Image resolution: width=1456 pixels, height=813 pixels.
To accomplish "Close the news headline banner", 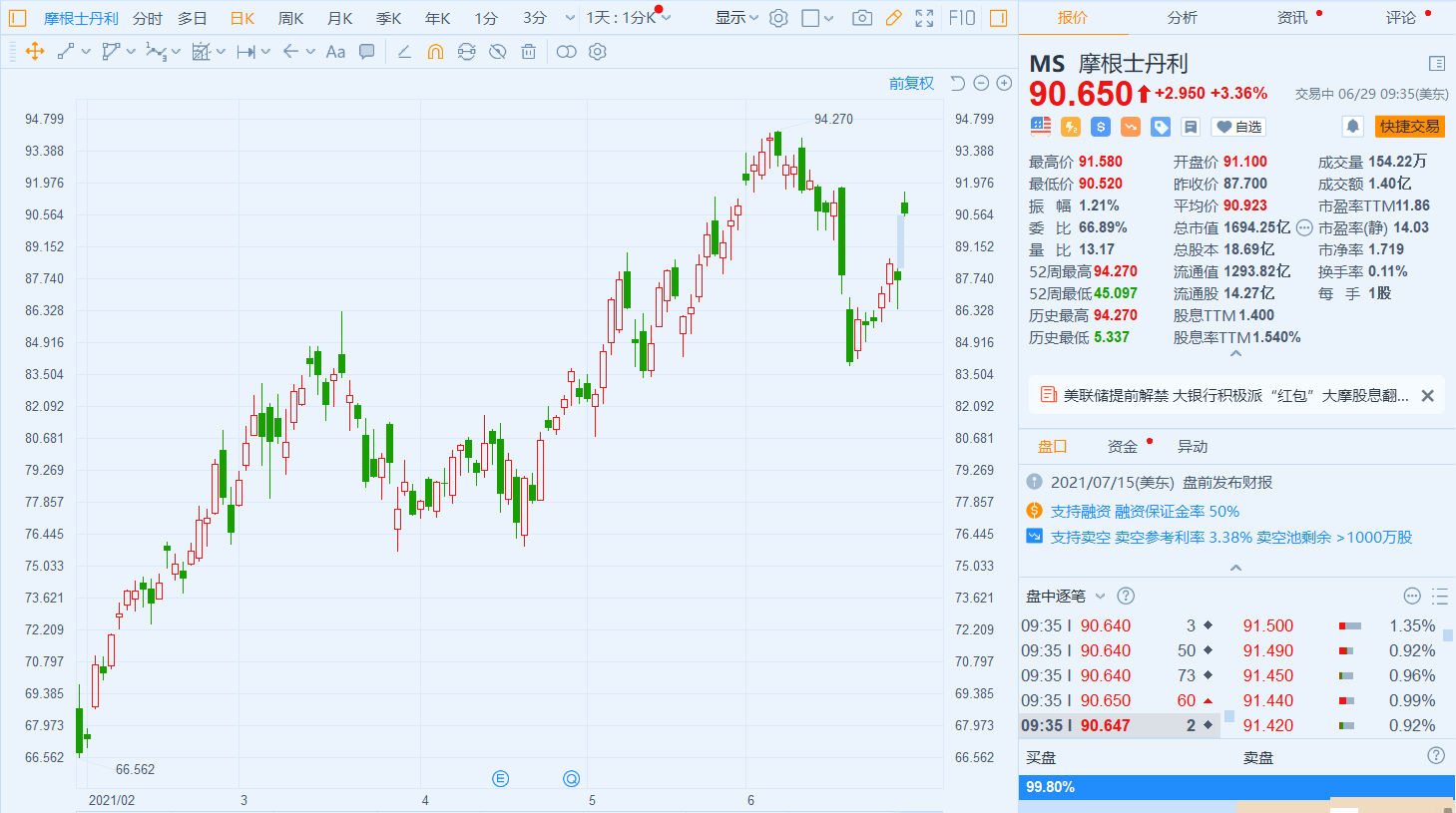I will [1428, 396].
